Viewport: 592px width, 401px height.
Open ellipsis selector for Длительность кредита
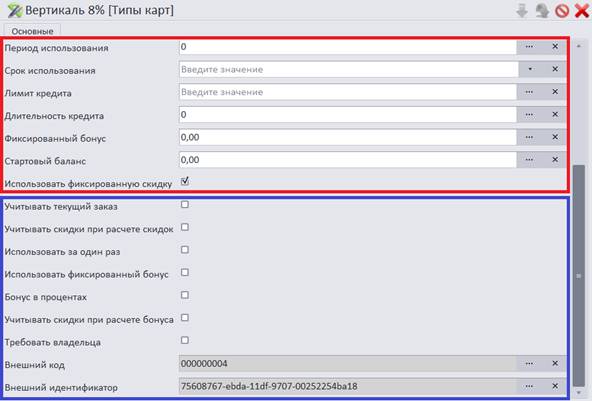click(x=529, y=114)
